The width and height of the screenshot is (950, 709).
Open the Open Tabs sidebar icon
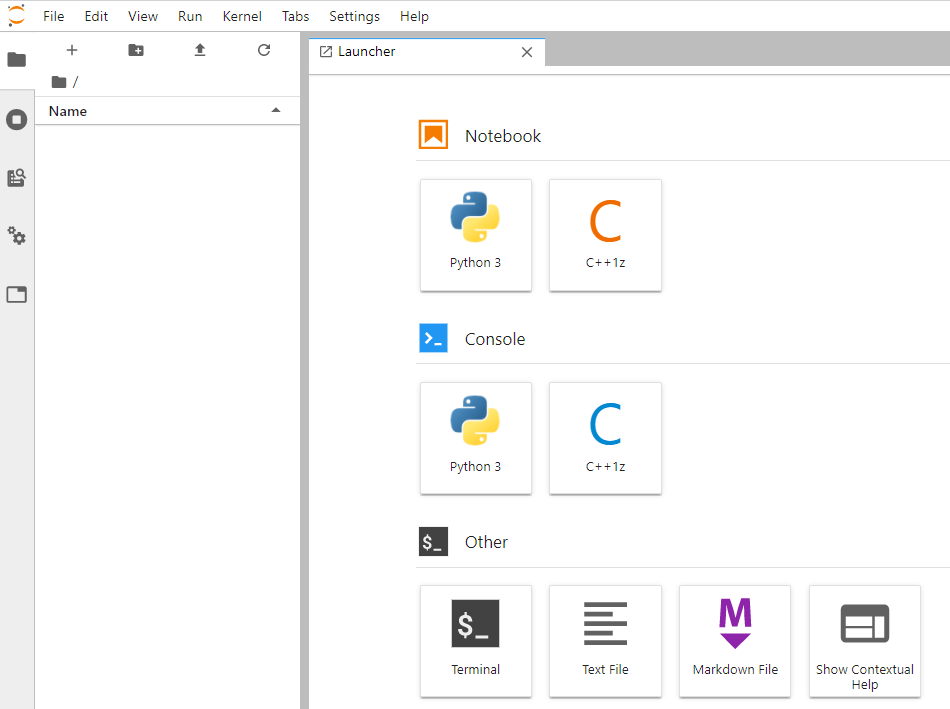(16, 295)
